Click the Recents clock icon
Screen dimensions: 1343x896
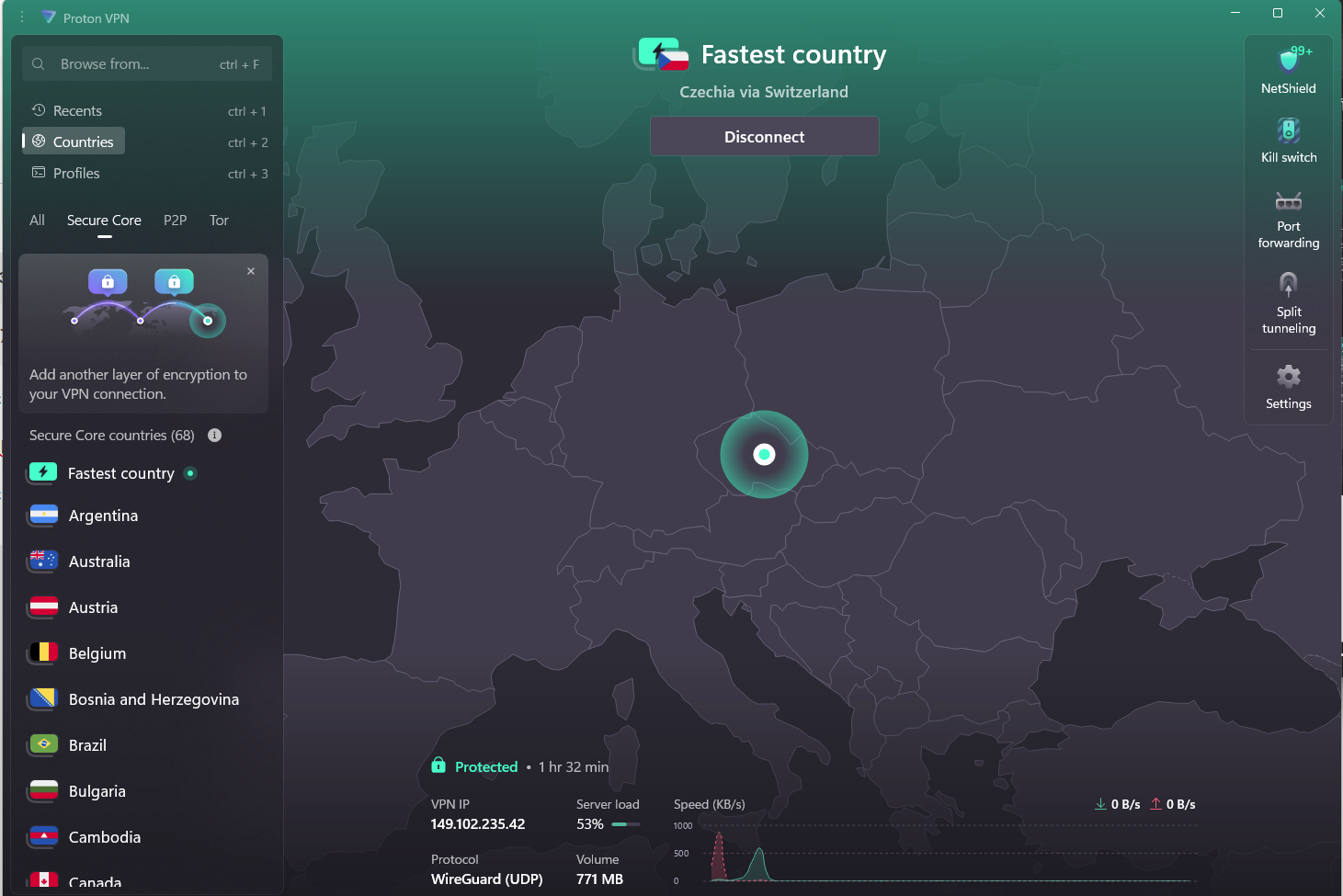(39, 110)
